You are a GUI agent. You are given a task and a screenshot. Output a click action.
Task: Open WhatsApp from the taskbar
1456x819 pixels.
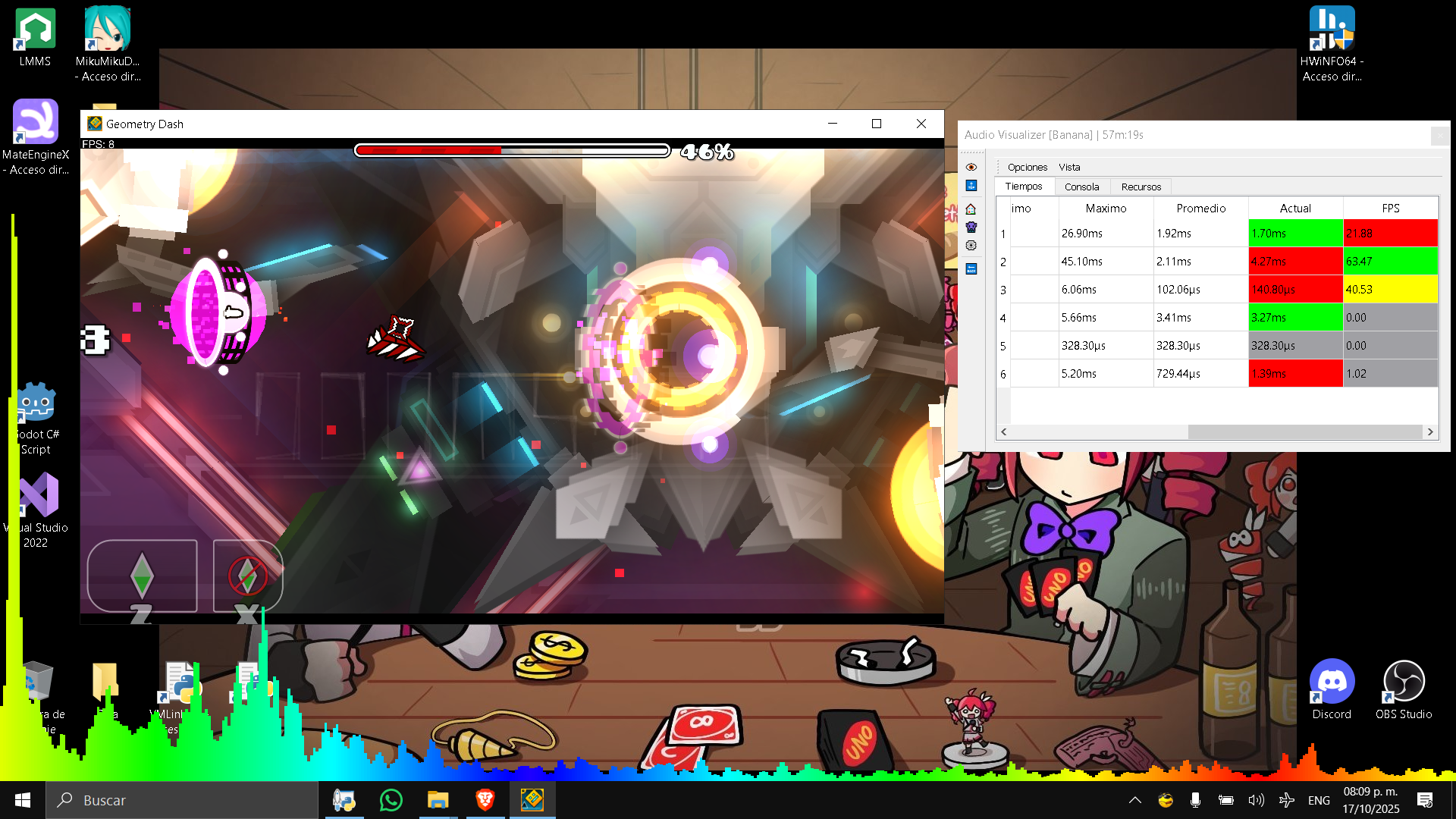(391, 800)
